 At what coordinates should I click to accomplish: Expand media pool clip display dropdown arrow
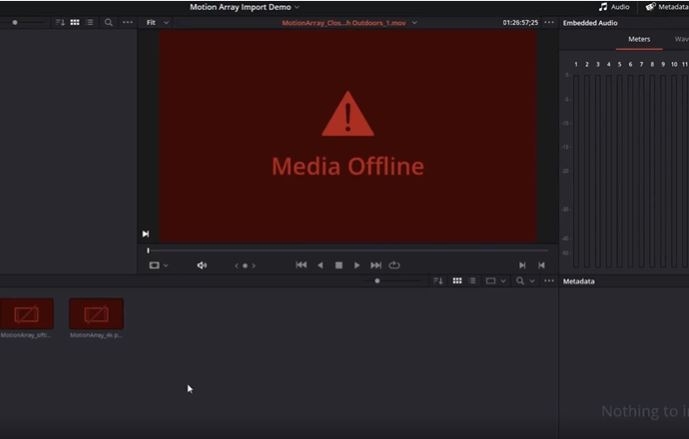coord(503,281)
